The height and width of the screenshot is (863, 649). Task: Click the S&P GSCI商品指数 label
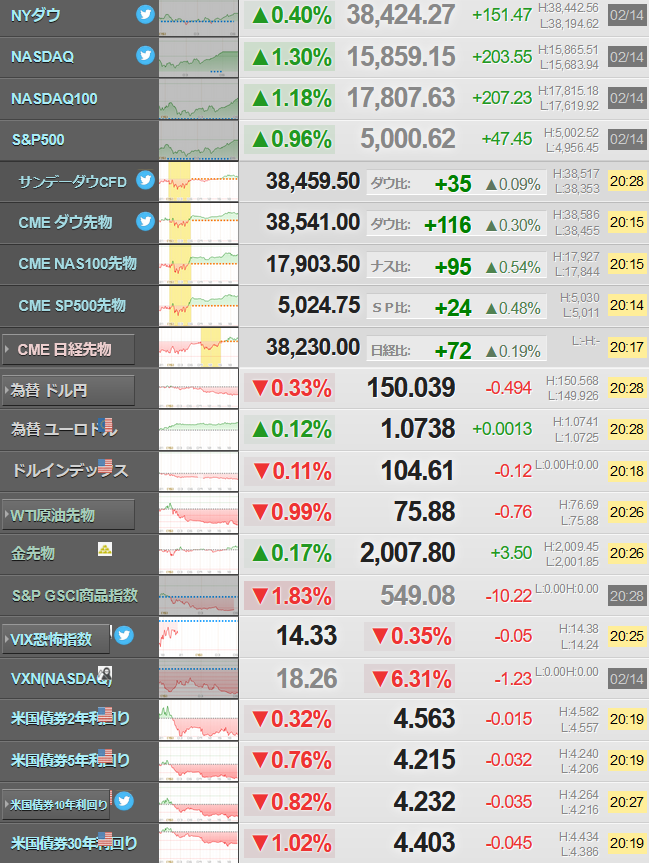(x=75, y=596)
